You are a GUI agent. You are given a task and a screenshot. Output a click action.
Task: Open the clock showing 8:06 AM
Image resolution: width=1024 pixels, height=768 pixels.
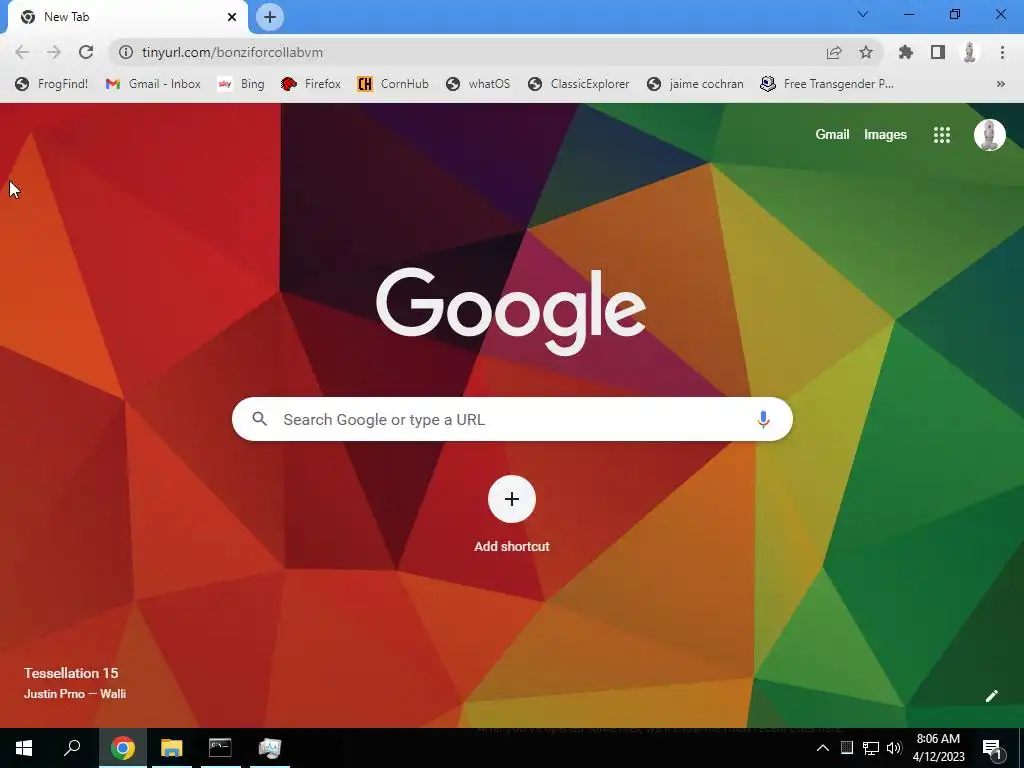click(x=938, y=748)
